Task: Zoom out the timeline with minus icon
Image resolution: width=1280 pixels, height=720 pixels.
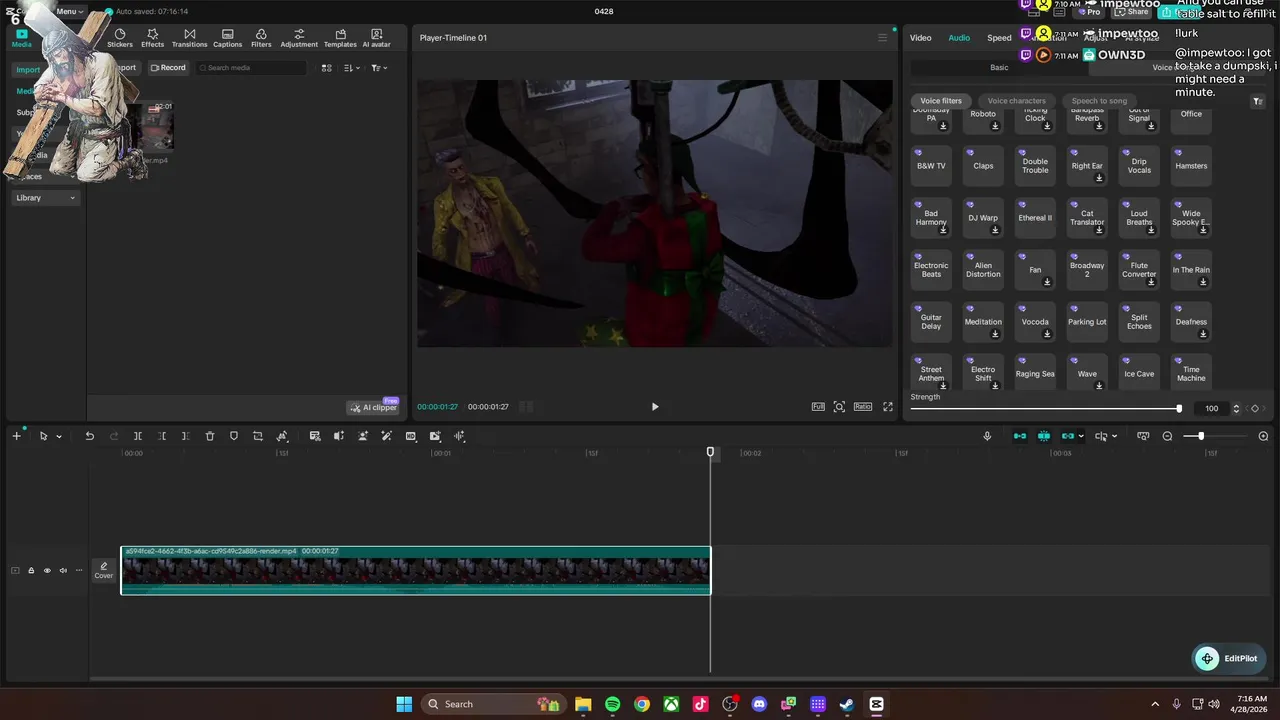Action: [x=1167, y=436]
